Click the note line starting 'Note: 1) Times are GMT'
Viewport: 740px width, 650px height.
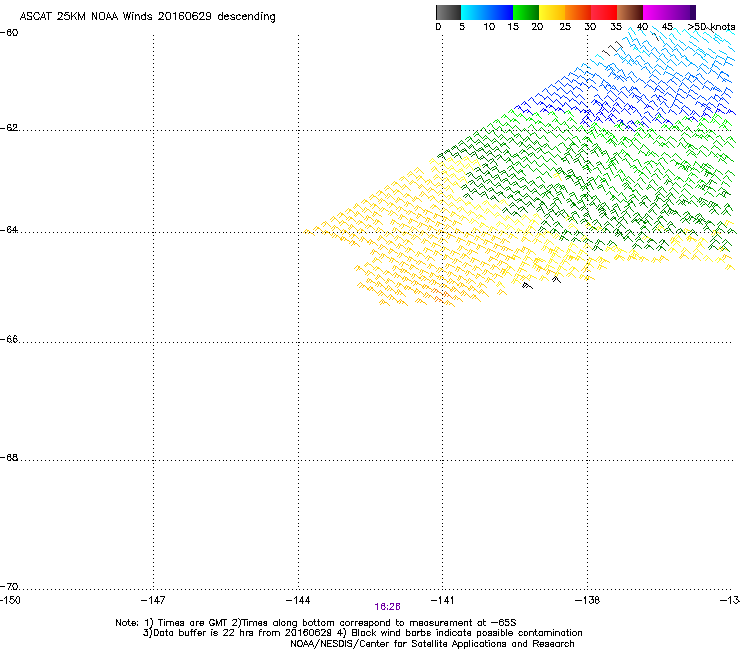[316, 623]
